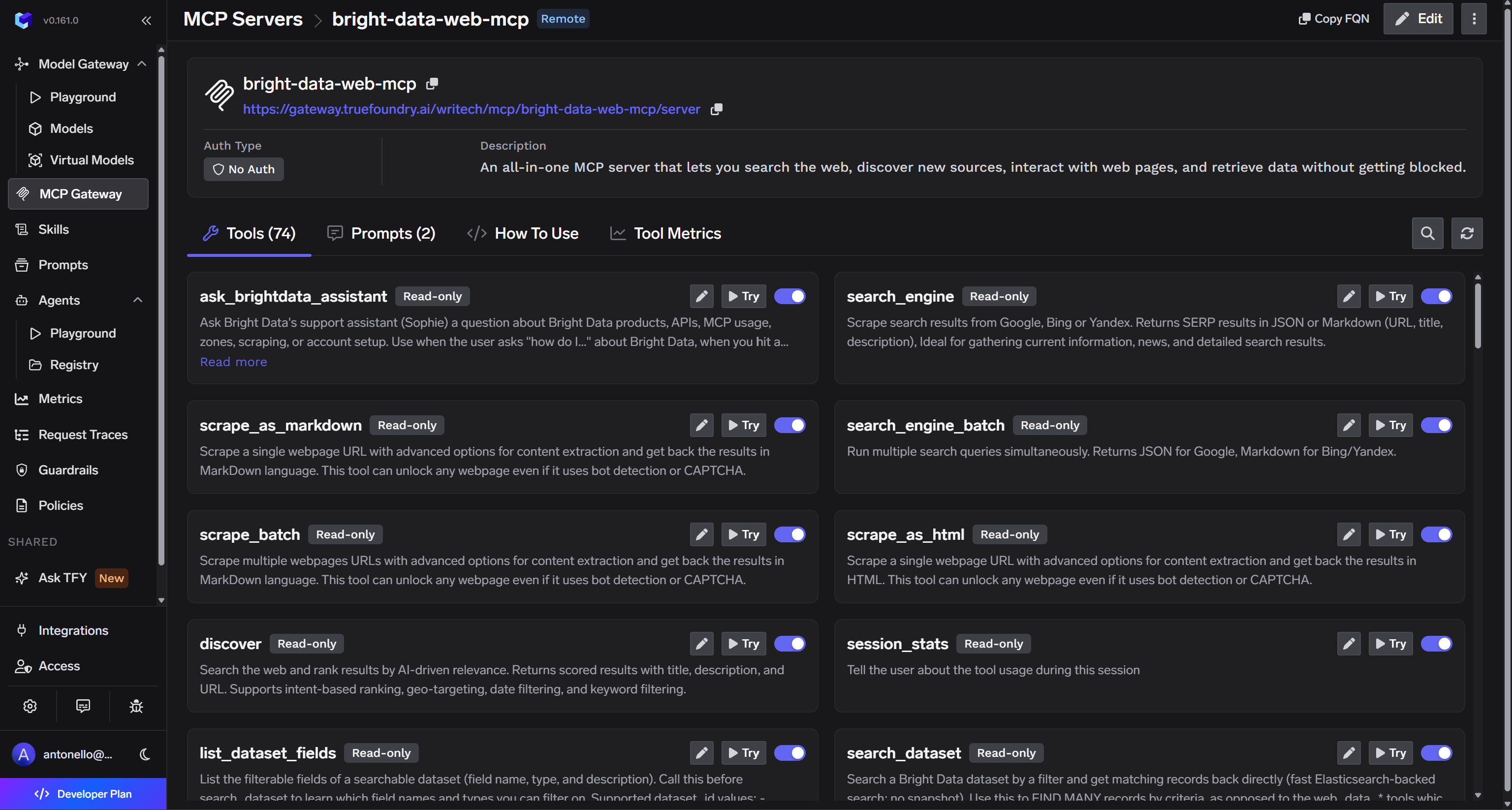Disable the ask_brightdata_assistant tool toggle
1512x810 pixels.
pos(789,296)
